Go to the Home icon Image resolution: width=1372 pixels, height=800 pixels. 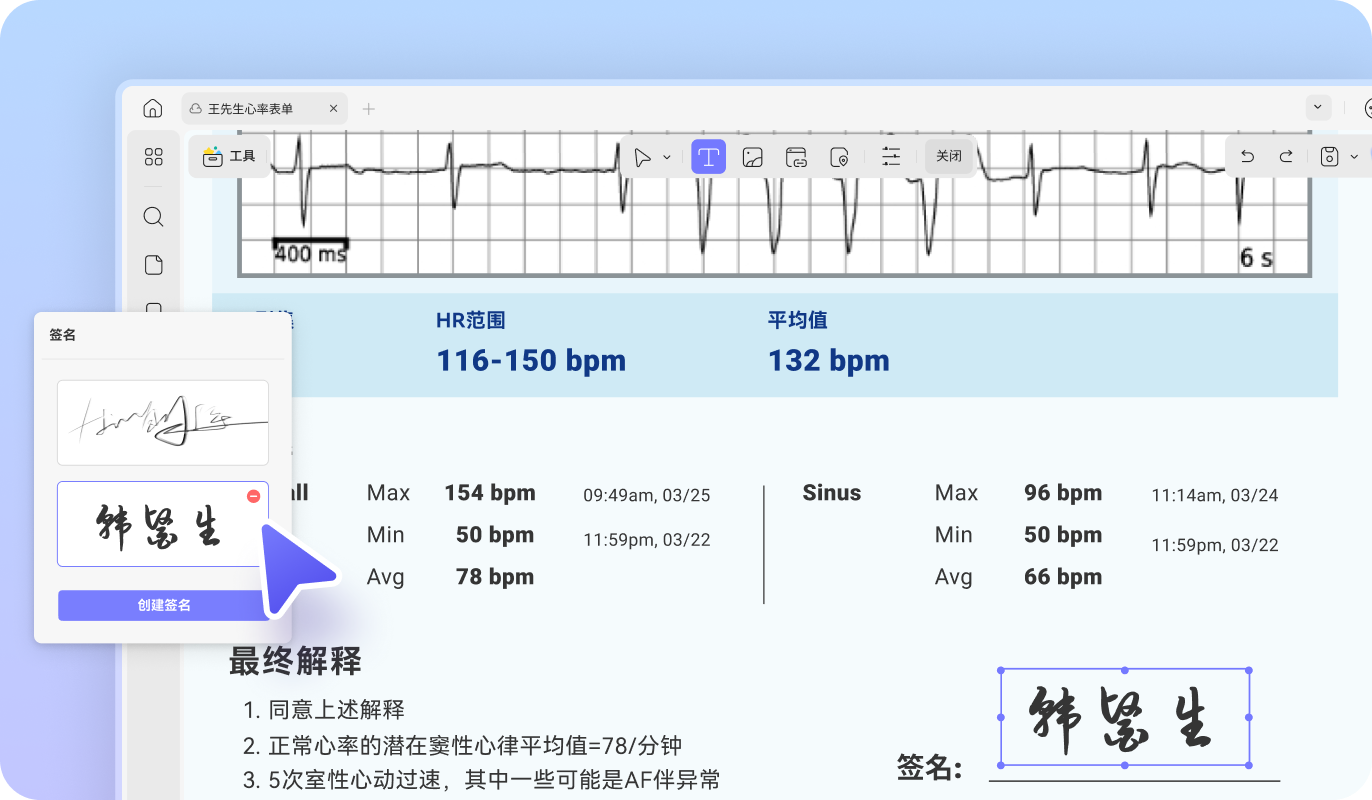tap(152, 108)
